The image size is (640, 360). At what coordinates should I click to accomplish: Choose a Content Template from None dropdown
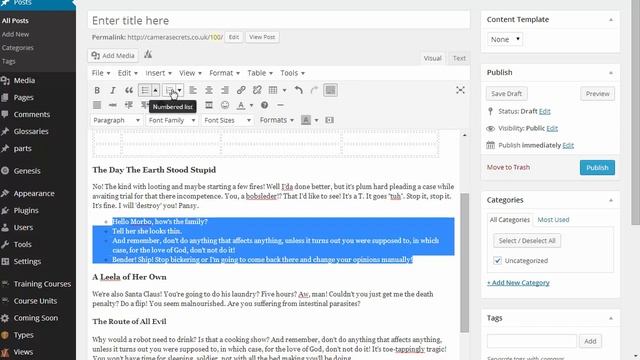pyautogui.click(x=505, y=40)
